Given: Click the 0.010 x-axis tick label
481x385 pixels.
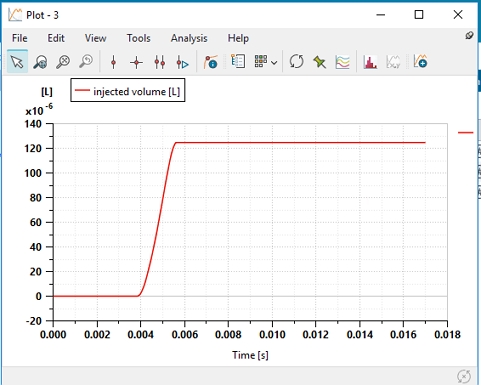Looking at the screenshot, I should click(x=272, y=334).
